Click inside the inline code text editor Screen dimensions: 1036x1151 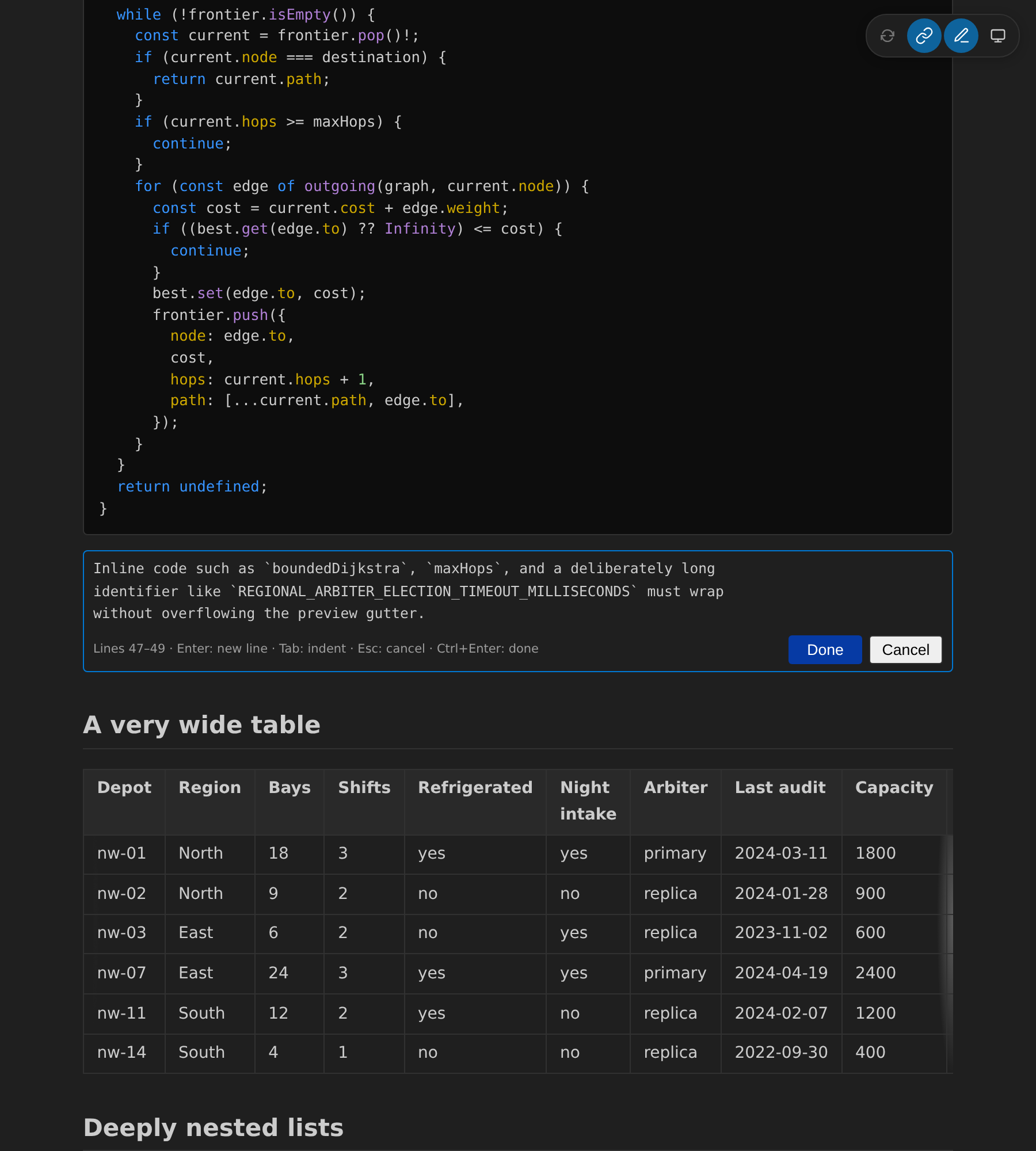coord(518,591)
